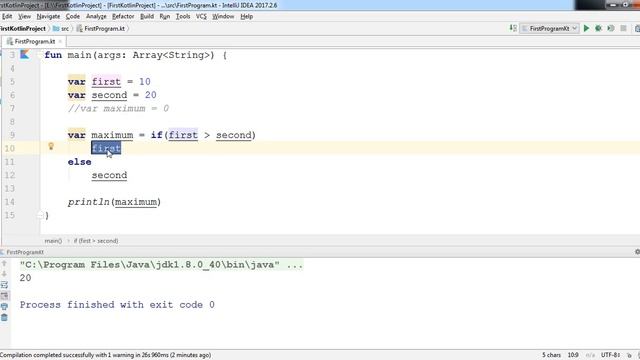Click 'if (first > second)' editor breadcrumb

pyautogui.click(x=96, y=241)
